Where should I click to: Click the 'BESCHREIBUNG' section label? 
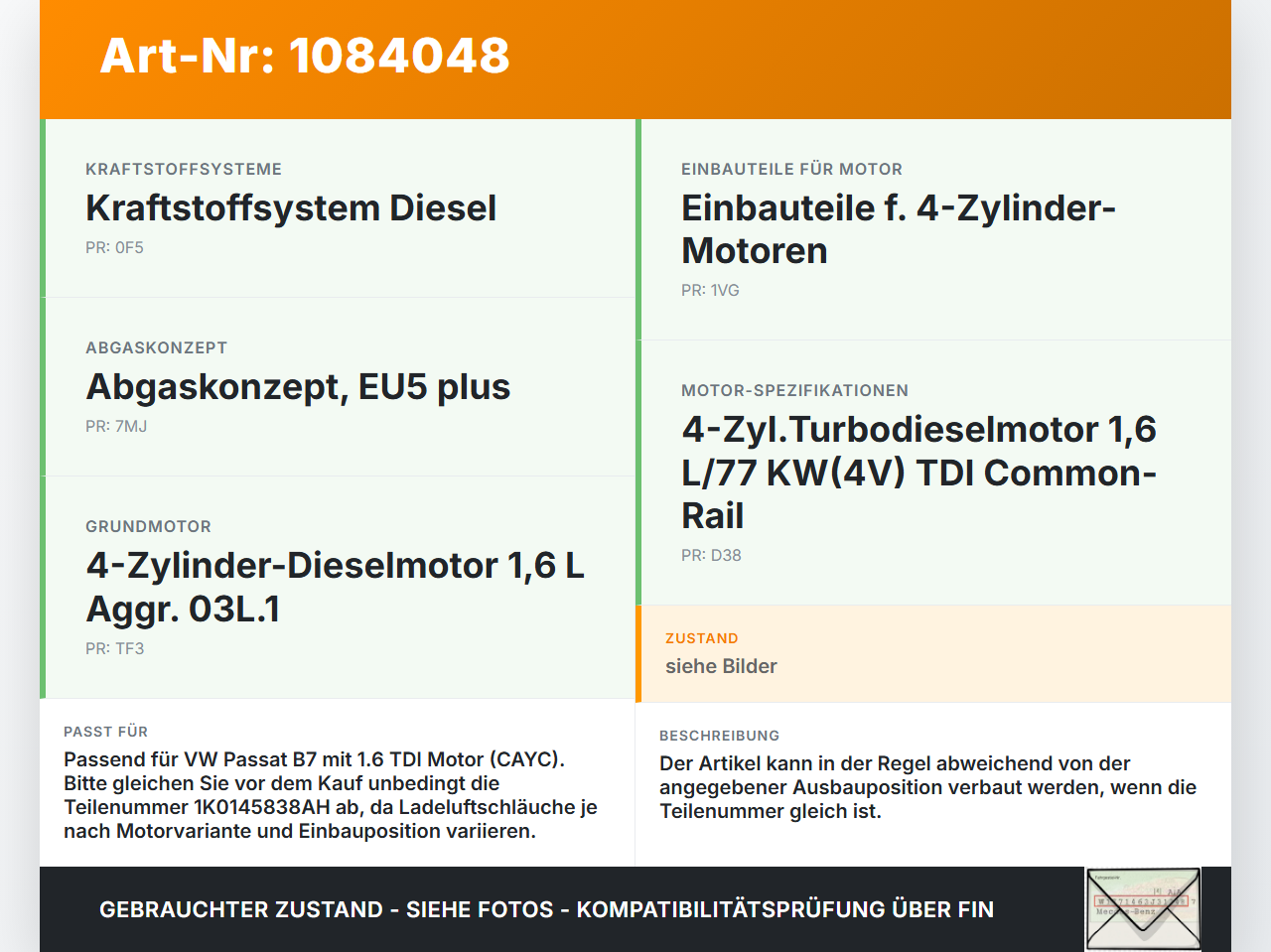point(719,736)
